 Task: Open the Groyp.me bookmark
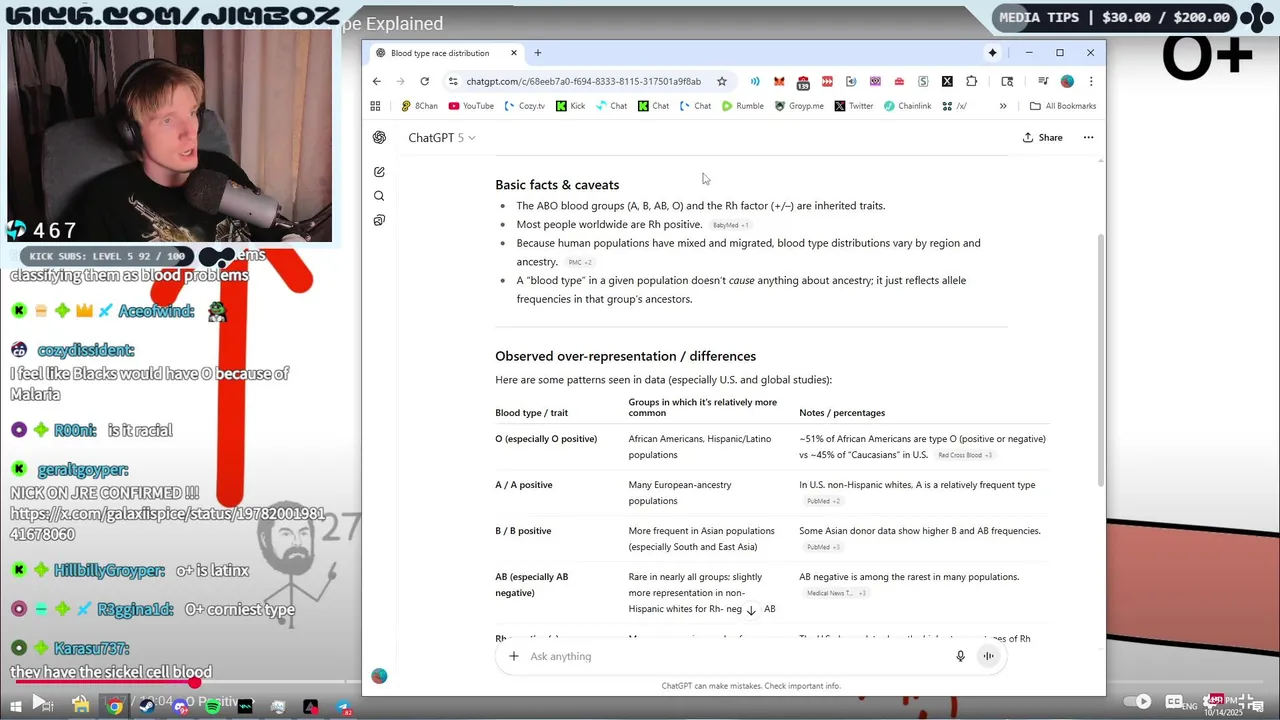point(799,106)
